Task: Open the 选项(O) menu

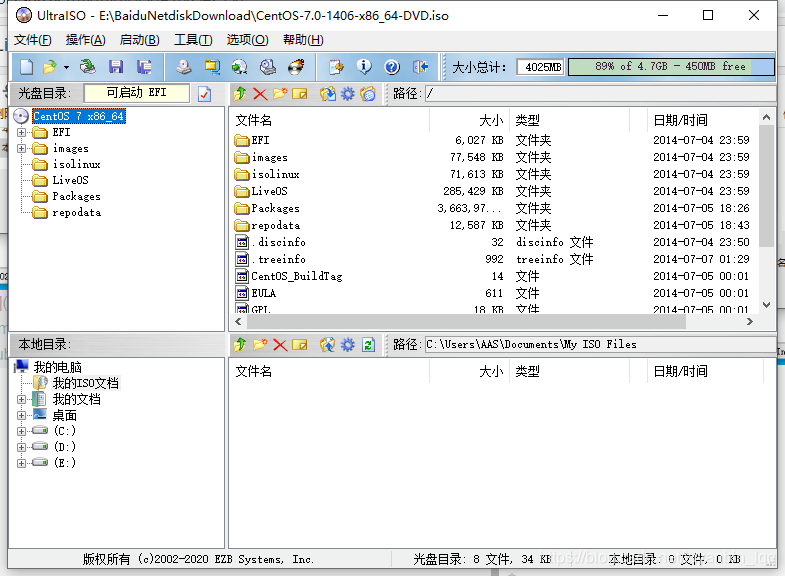Action: [x=247, y=40]
